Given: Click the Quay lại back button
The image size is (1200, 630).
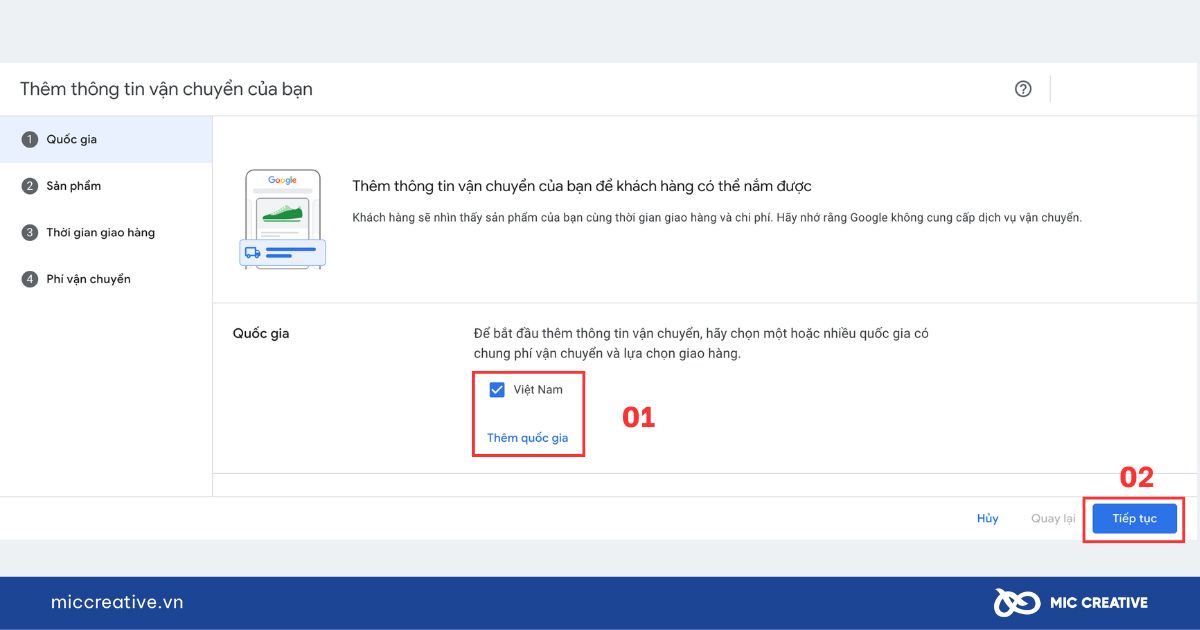Looking at the screenshot, I should click(x=1053, y=519).
